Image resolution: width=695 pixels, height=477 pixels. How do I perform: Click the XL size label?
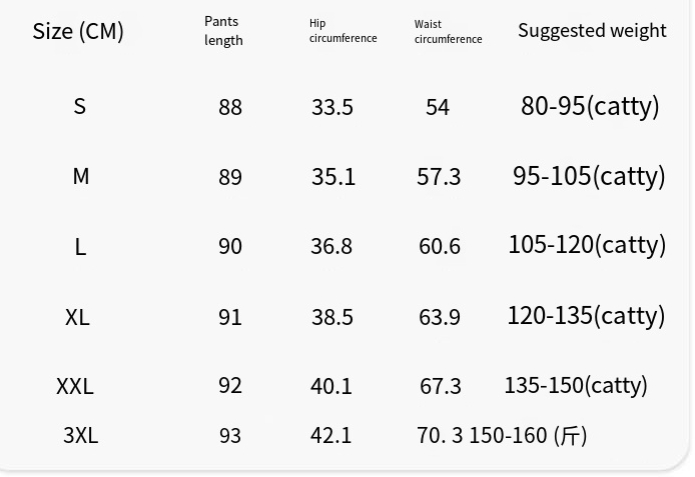coord(77,317)
